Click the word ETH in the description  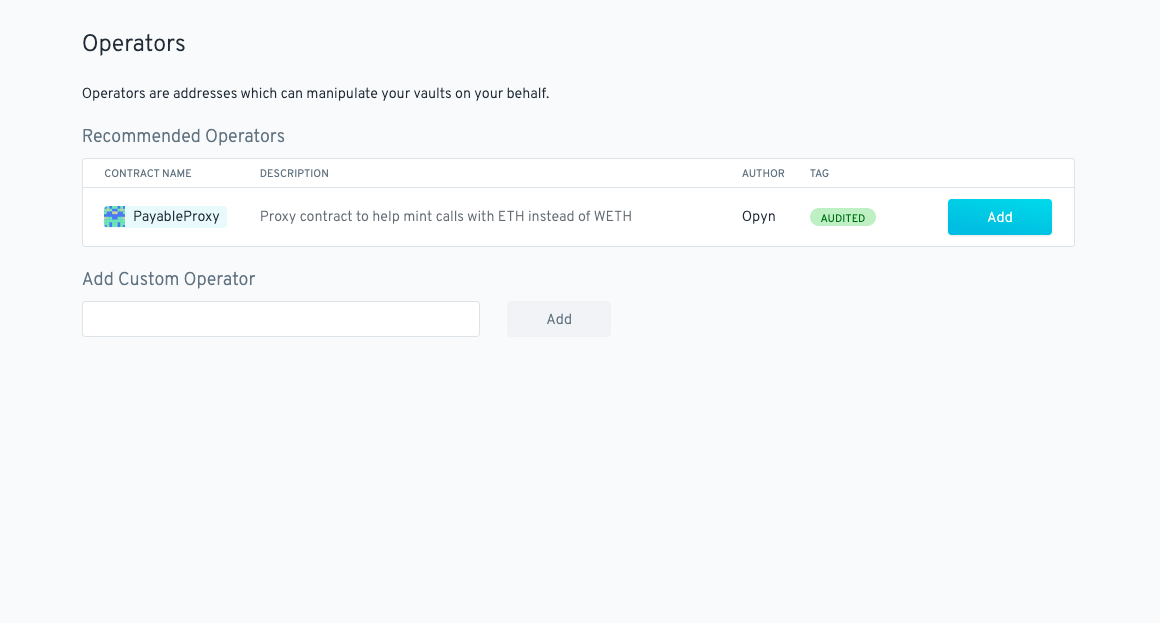point(510,217)
